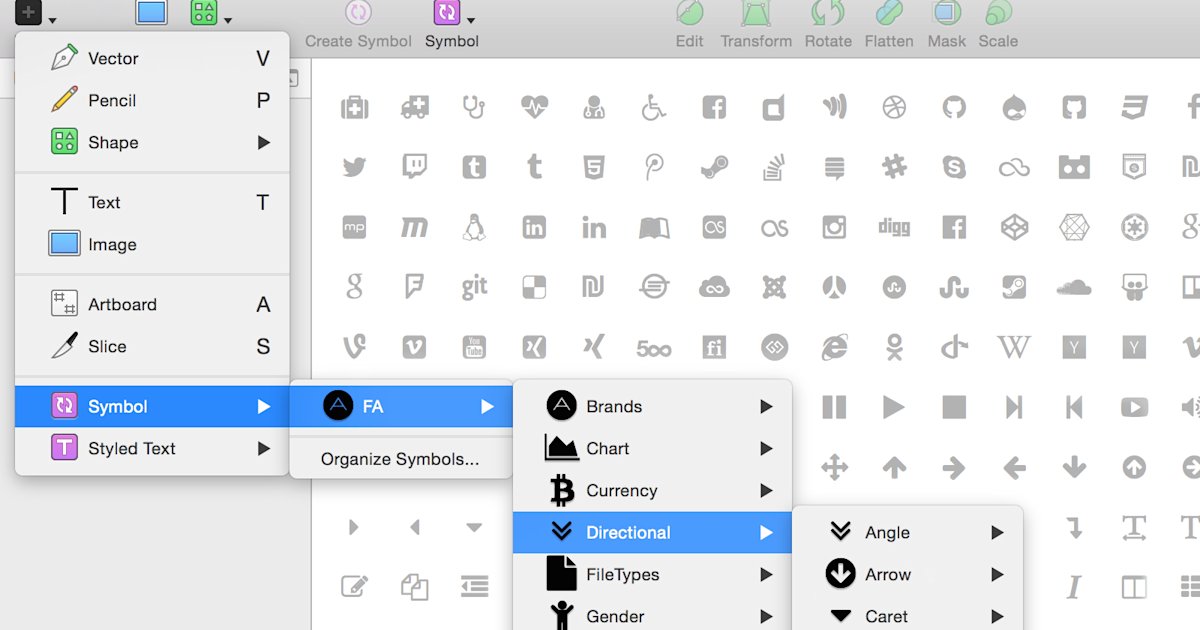Click the Mask toolbar button

pyautogui.click(x=946, y=25)
